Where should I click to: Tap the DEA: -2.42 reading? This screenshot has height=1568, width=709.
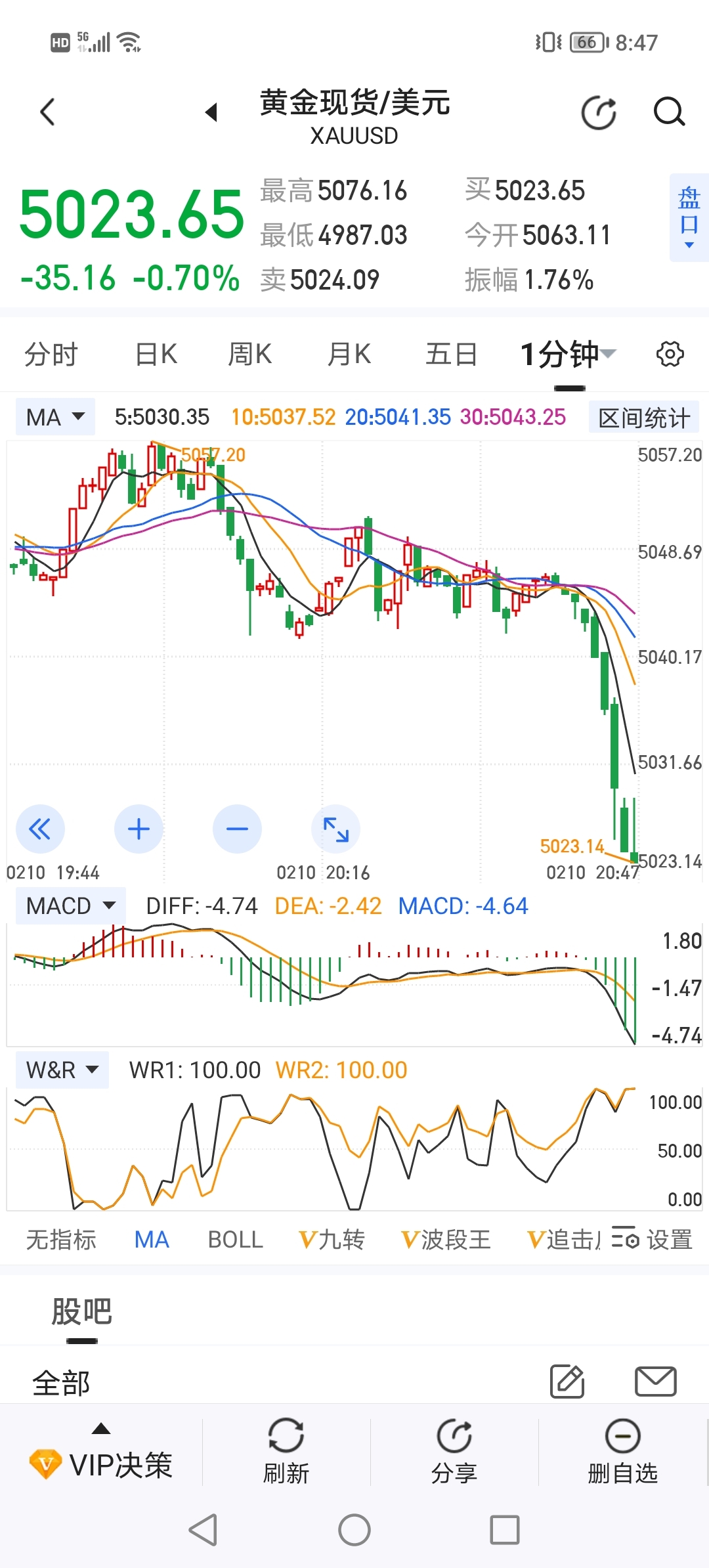coord(328,906)
